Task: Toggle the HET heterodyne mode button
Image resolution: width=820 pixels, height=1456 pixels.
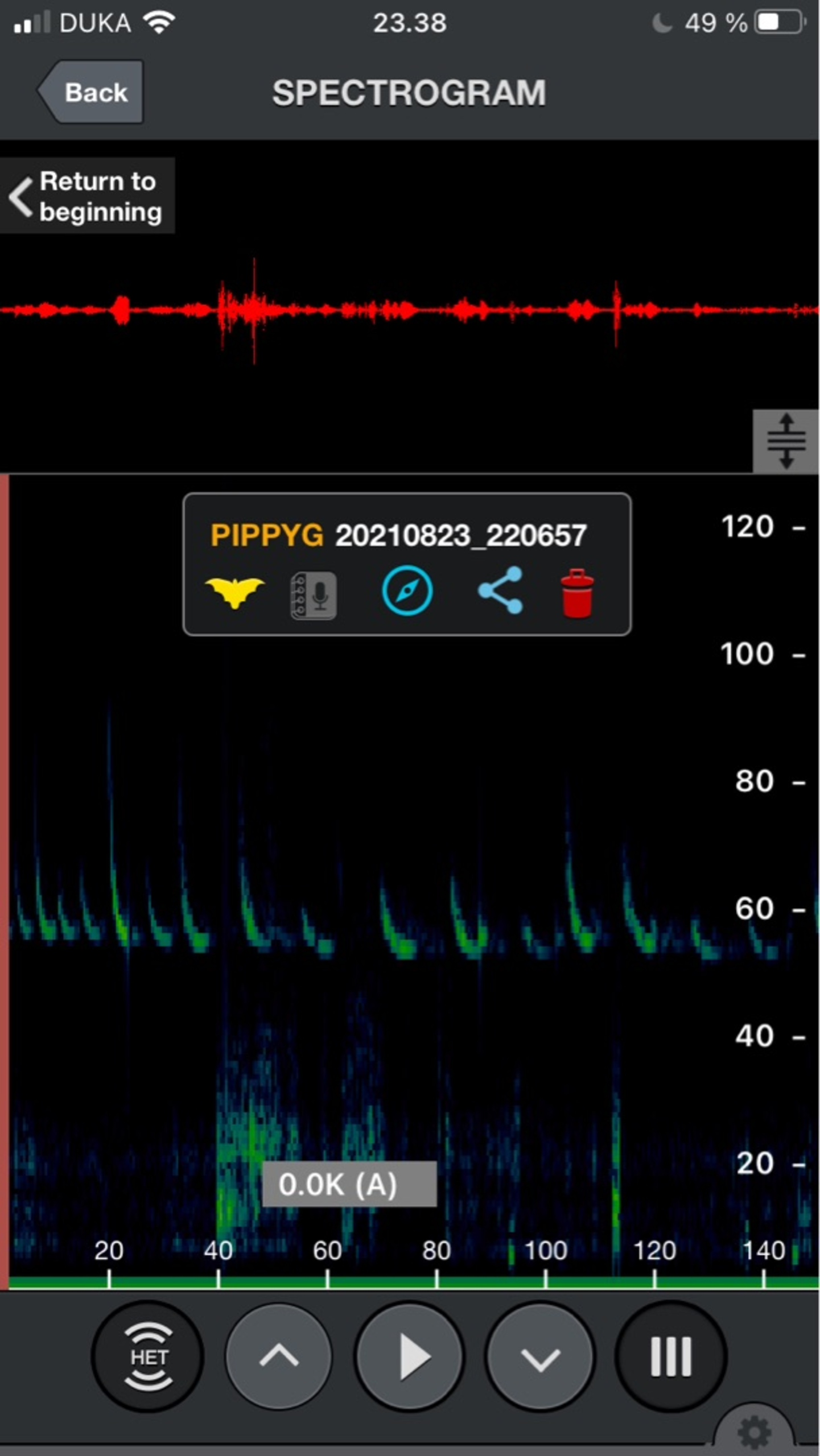Action: pyautogui.click(x=148, y=1357)
